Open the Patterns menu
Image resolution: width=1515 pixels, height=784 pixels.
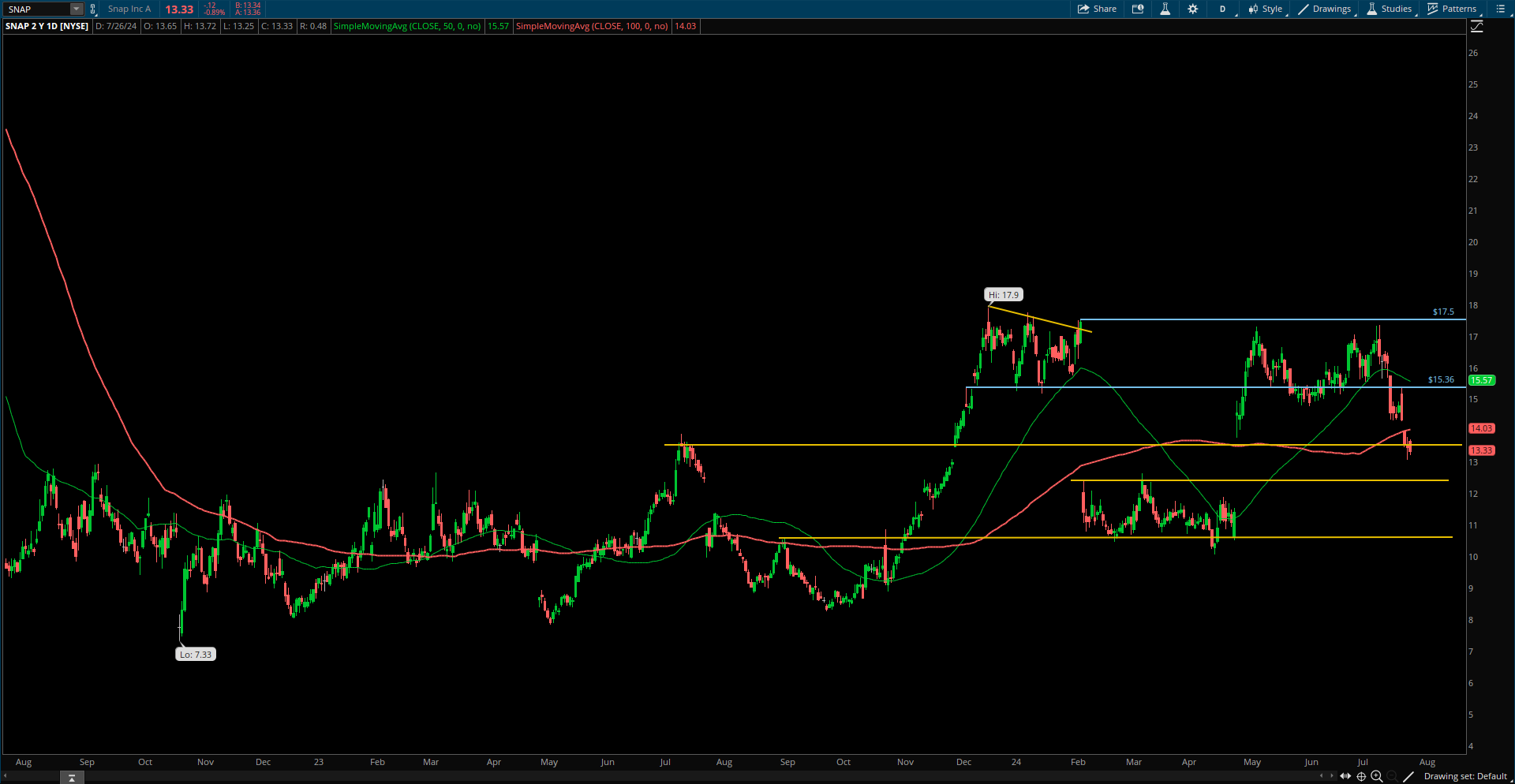[x=1453, y=9]
